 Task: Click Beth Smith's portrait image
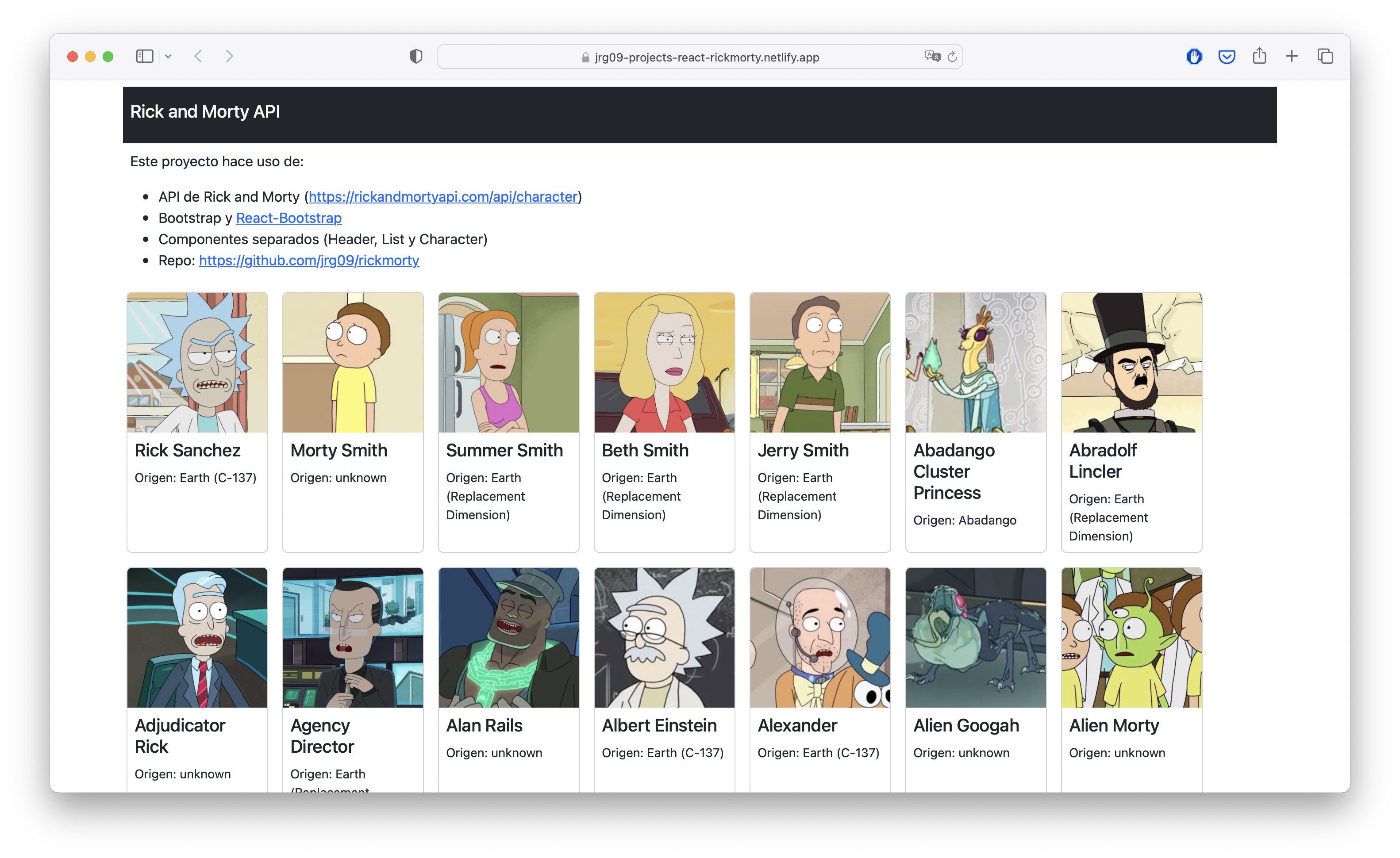pyautogui.click(x=664, y=362)
